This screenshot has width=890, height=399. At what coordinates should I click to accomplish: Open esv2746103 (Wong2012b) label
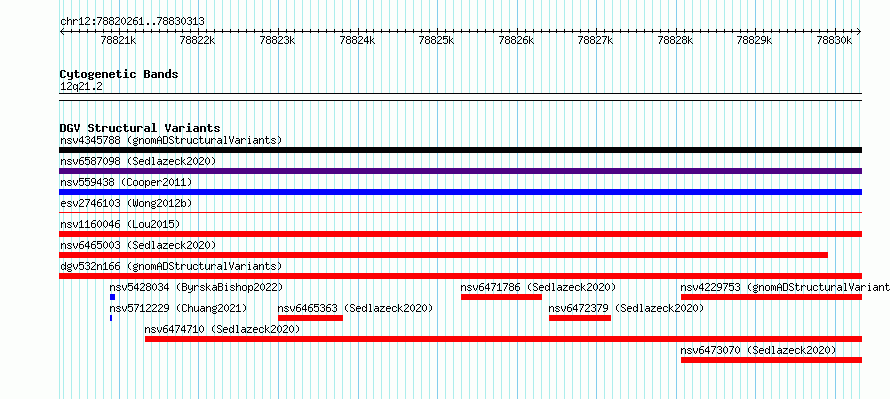coord(126,203)
